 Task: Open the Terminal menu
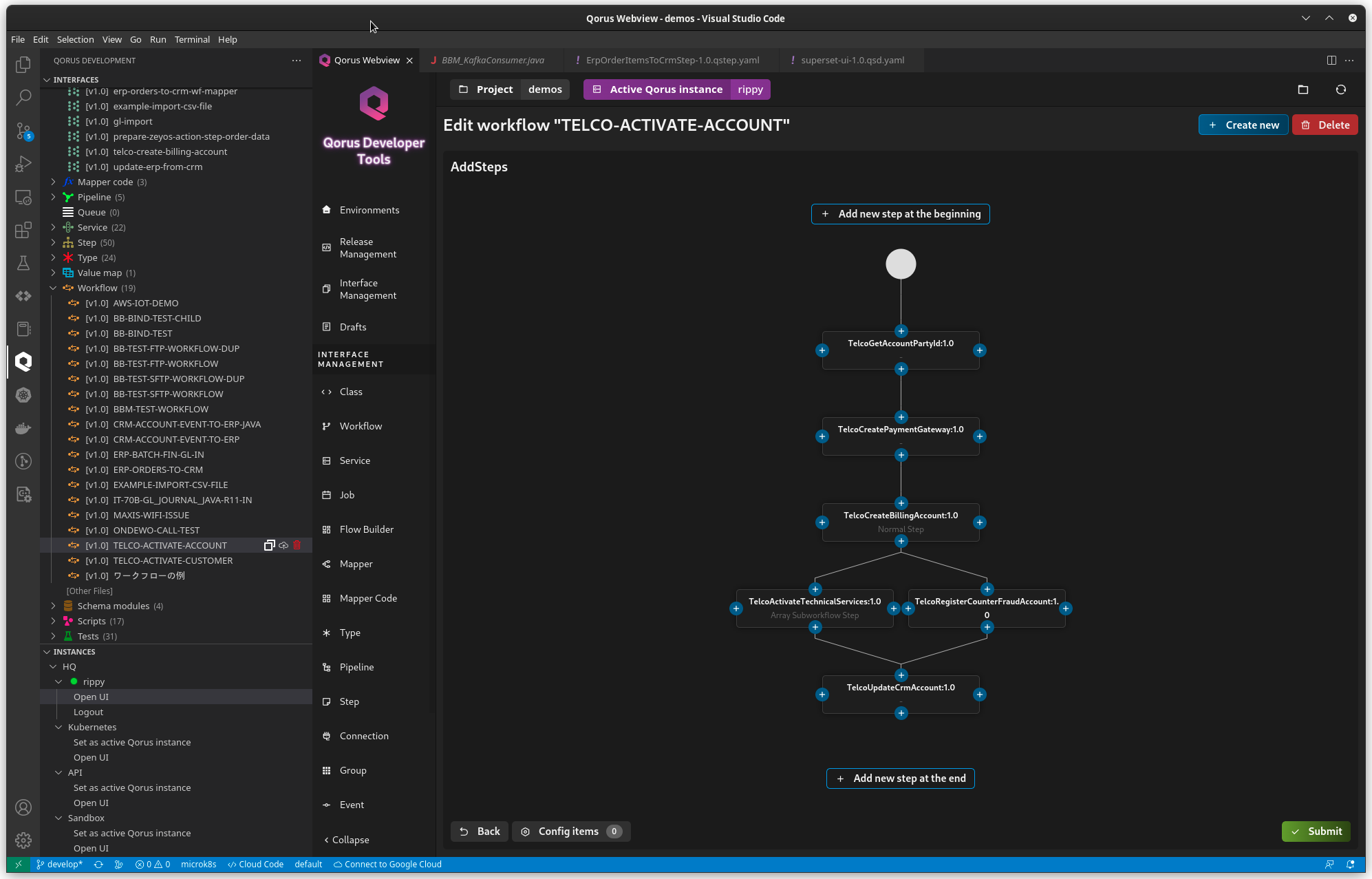point(192,39)
